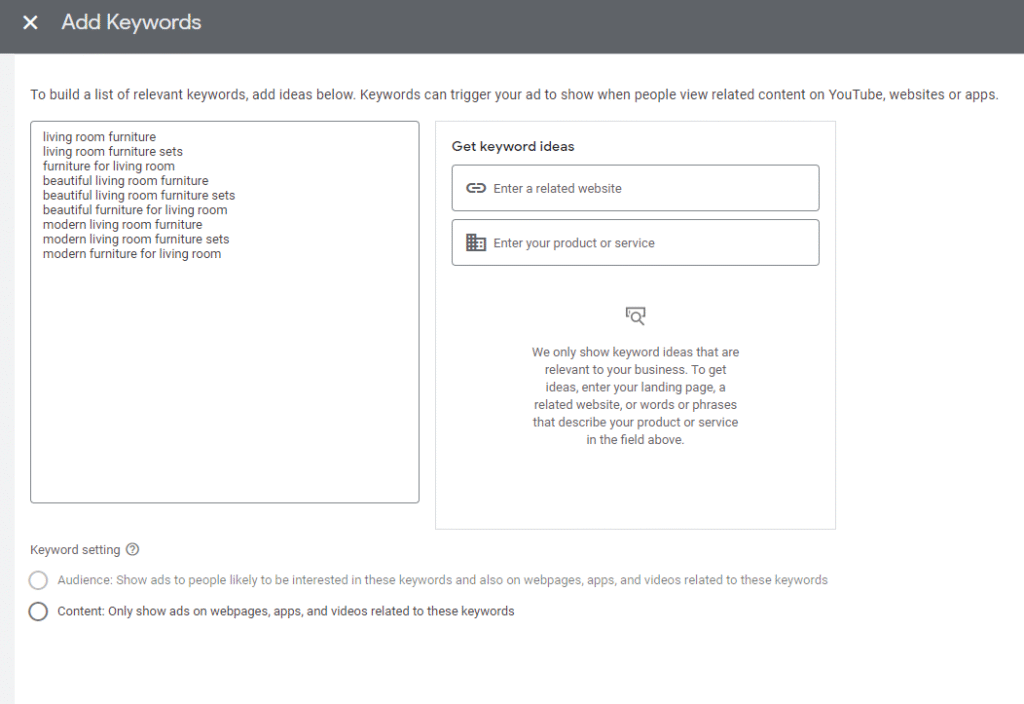Screen dimensions: 1024x704
Task: Click the "Get keyword ideas" heading
Action: pyautogui.click(x=513, y=146)
